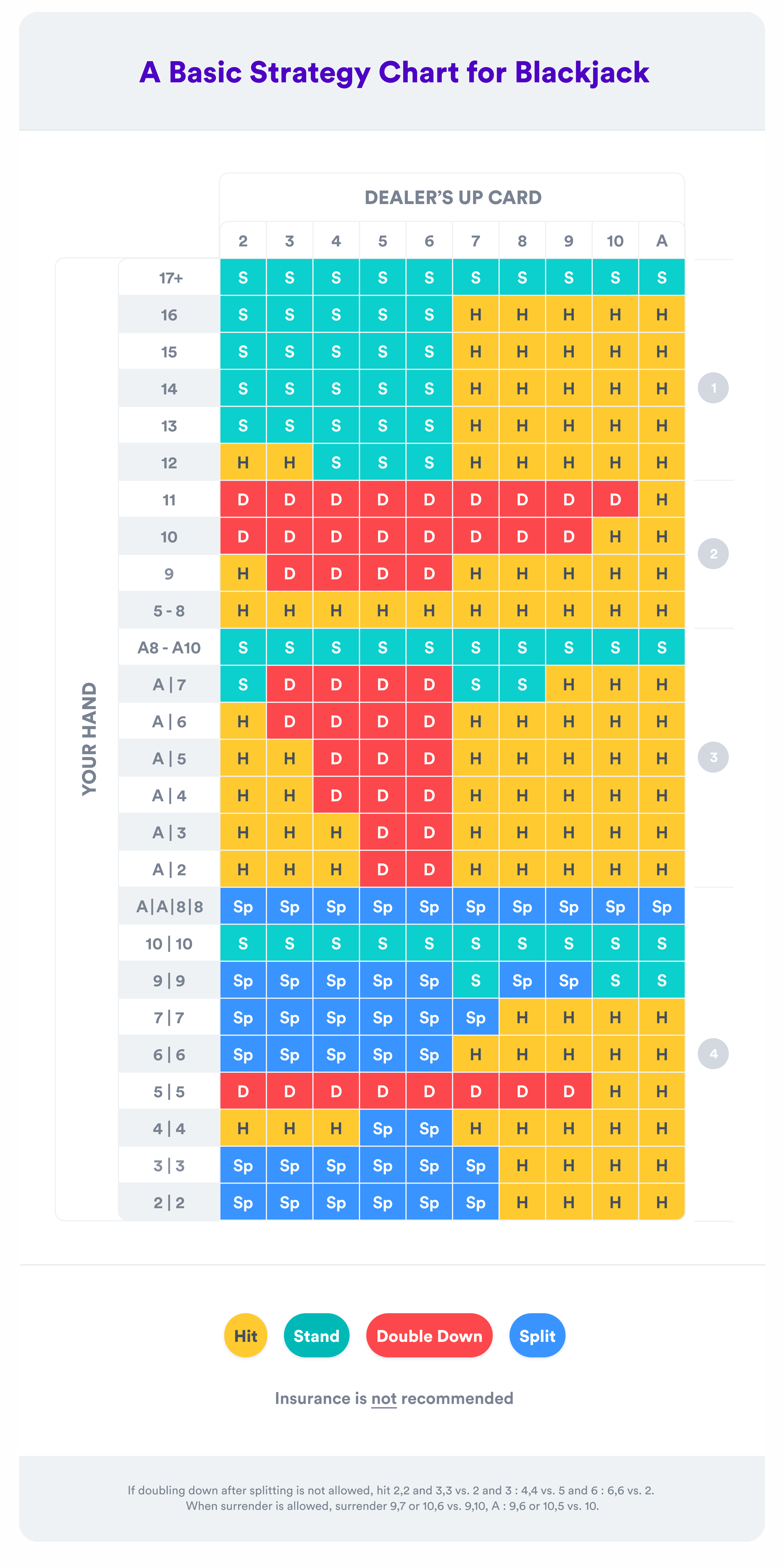Click the red Double Down legend pill

[429, 1336]
